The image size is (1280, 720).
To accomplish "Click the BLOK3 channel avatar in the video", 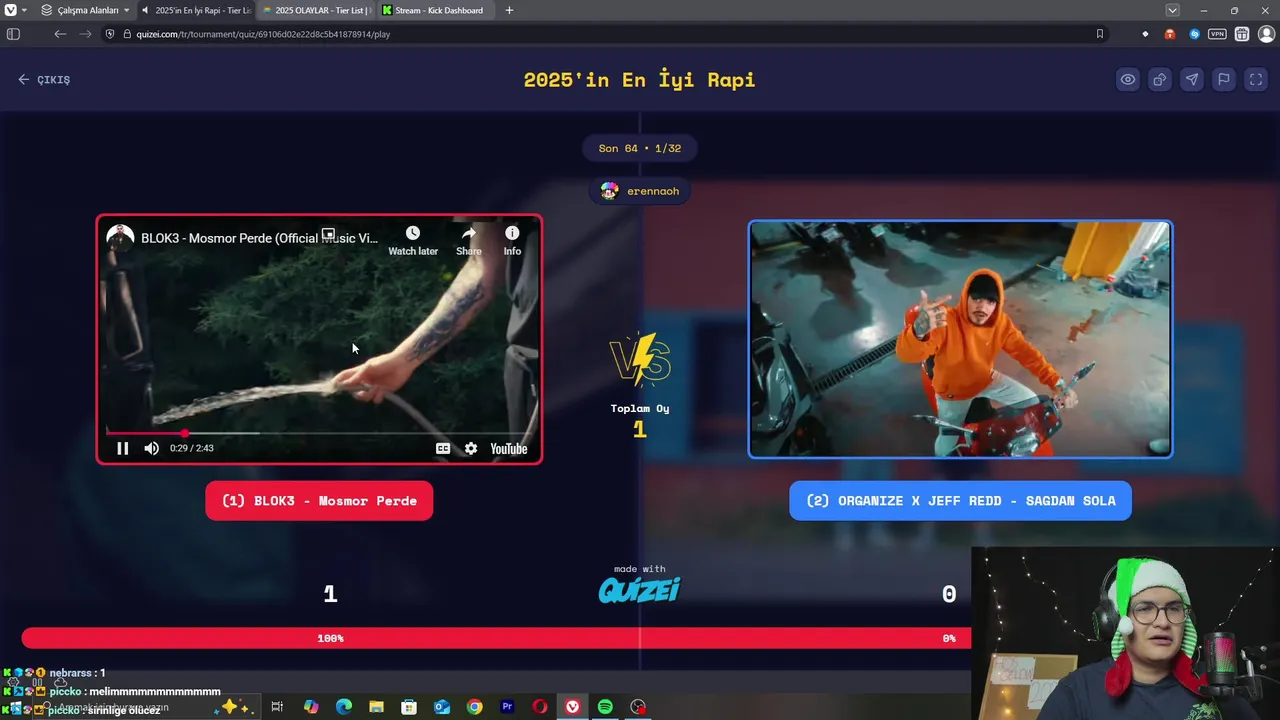I will 120,238.
